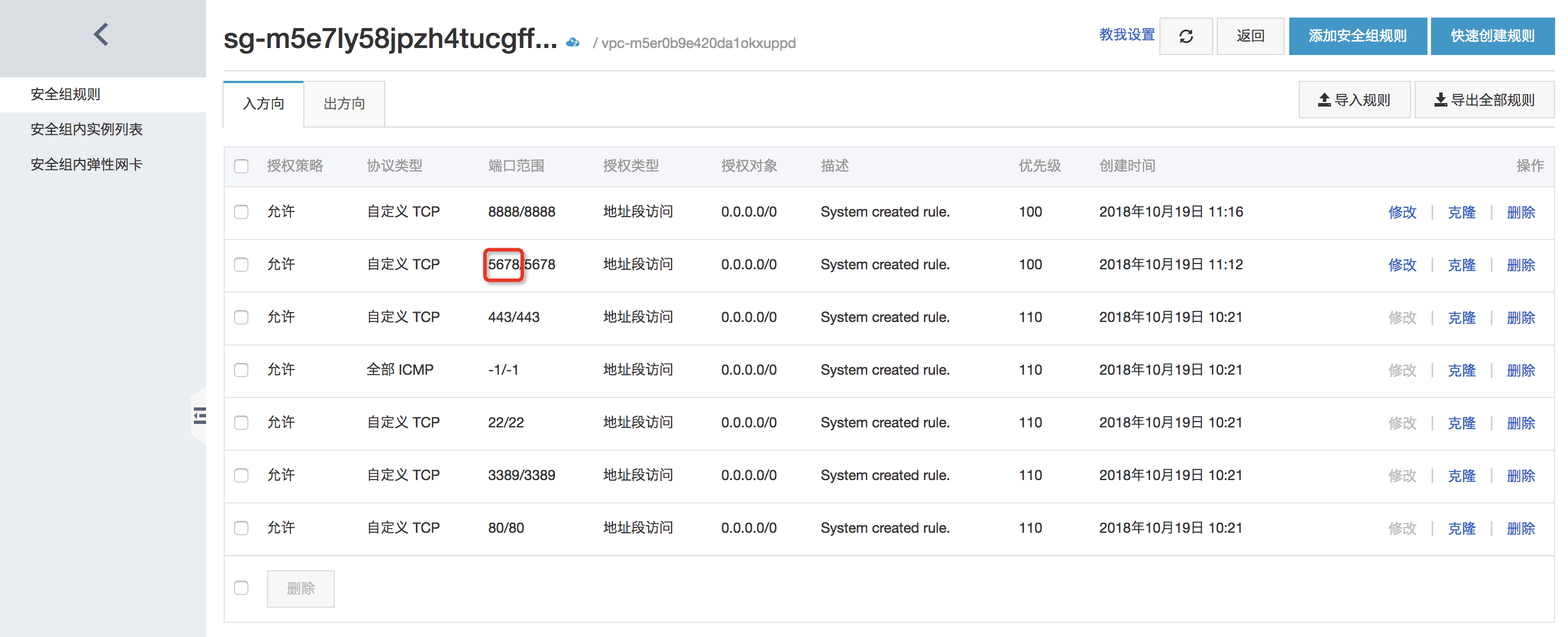Click the 优先级 column header
Image resolution: width=1568 pixels, height=637 pixels.
(x=1040, y=166)
